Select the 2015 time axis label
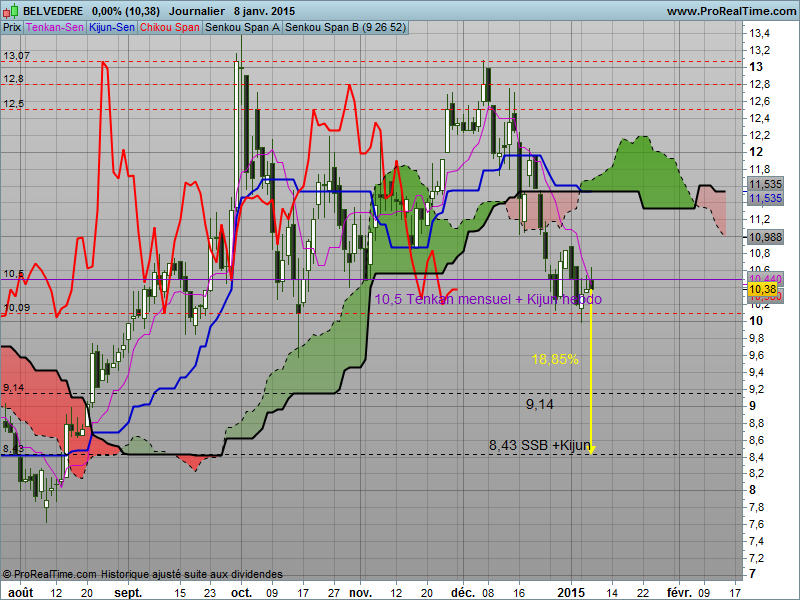800x600 pixels. coord(571,592)
